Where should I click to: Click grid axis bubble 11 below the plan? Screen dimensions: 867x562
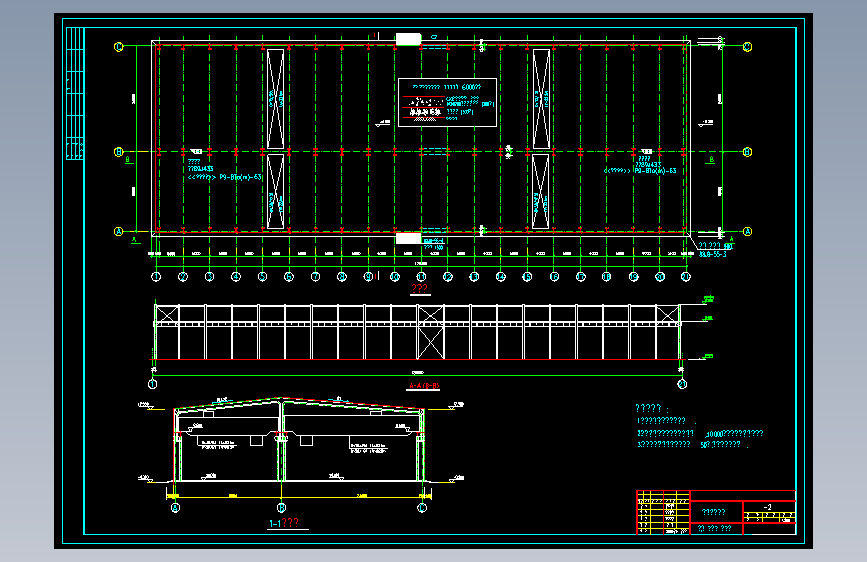pos(421,277)
